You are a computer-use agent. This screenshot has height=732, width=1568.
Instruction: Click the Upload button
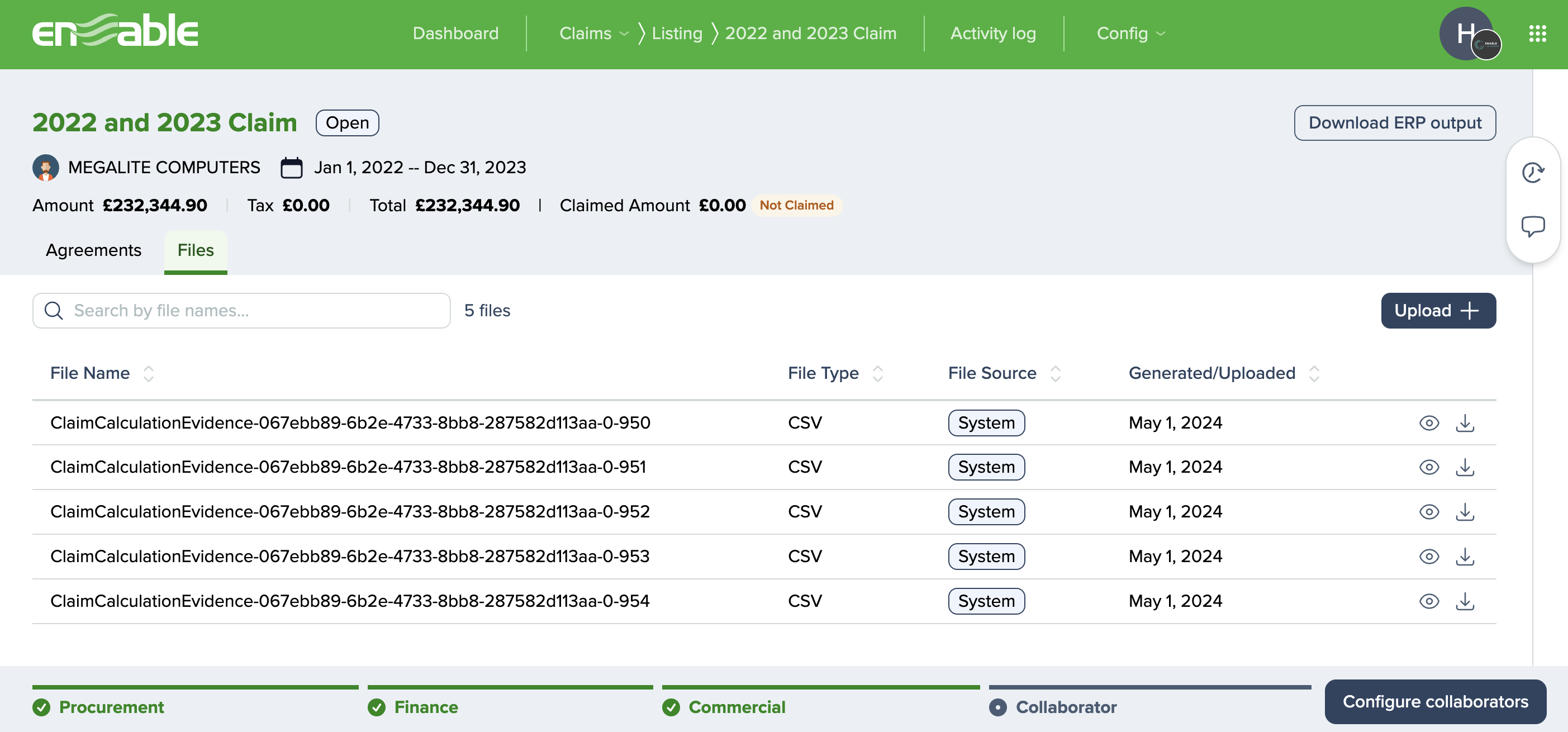coord(1438,310)
